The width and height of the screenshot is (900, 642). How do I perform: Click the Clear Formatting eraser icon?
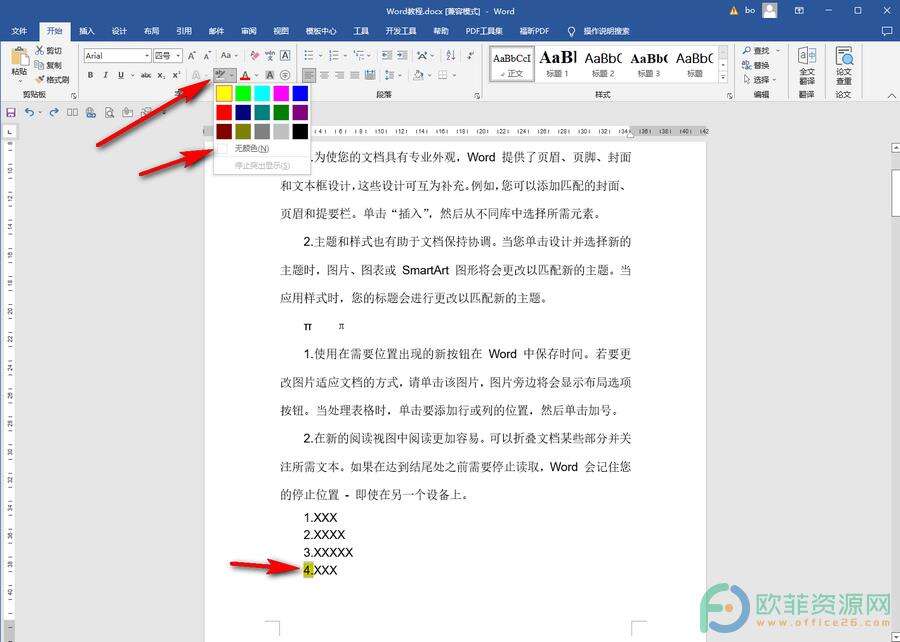pos(255,56)
